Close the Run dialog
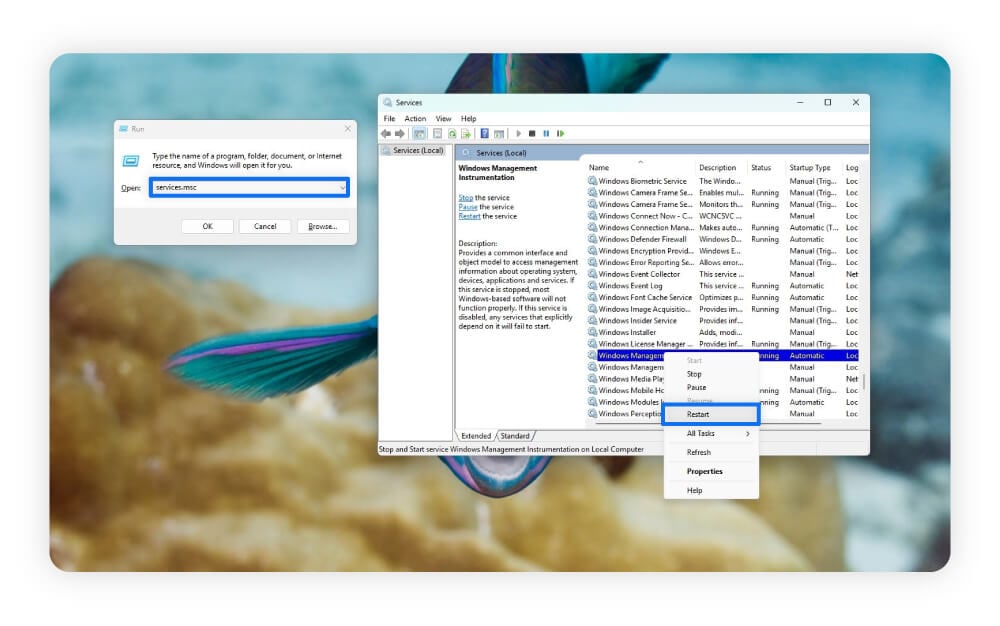 pos(348,129)
